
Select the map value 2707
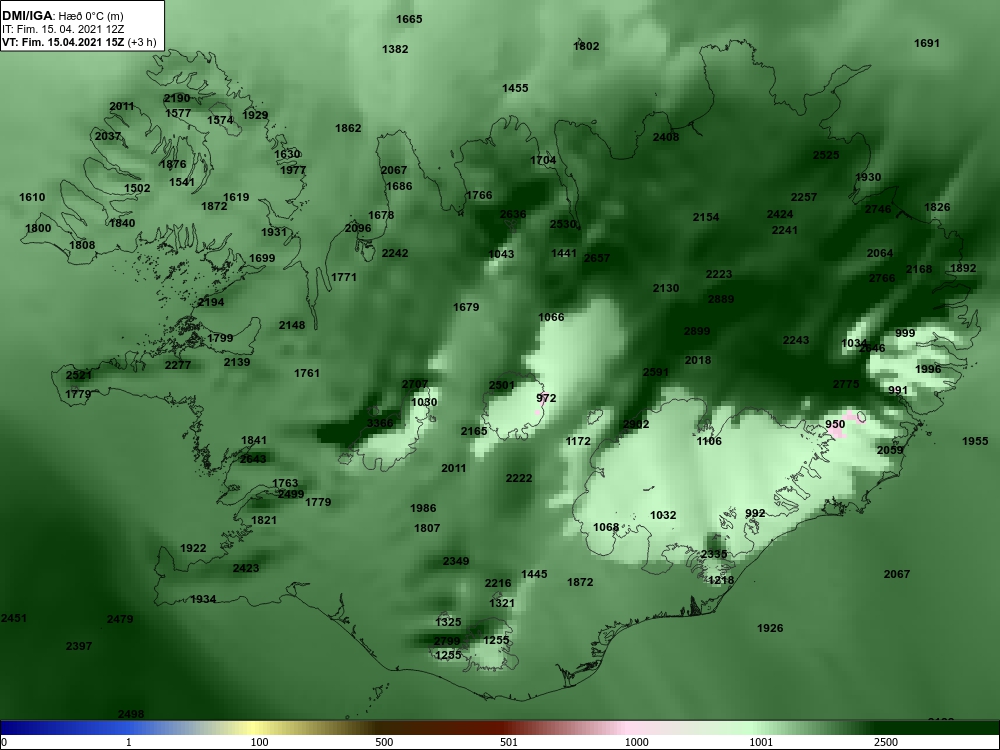415,385
